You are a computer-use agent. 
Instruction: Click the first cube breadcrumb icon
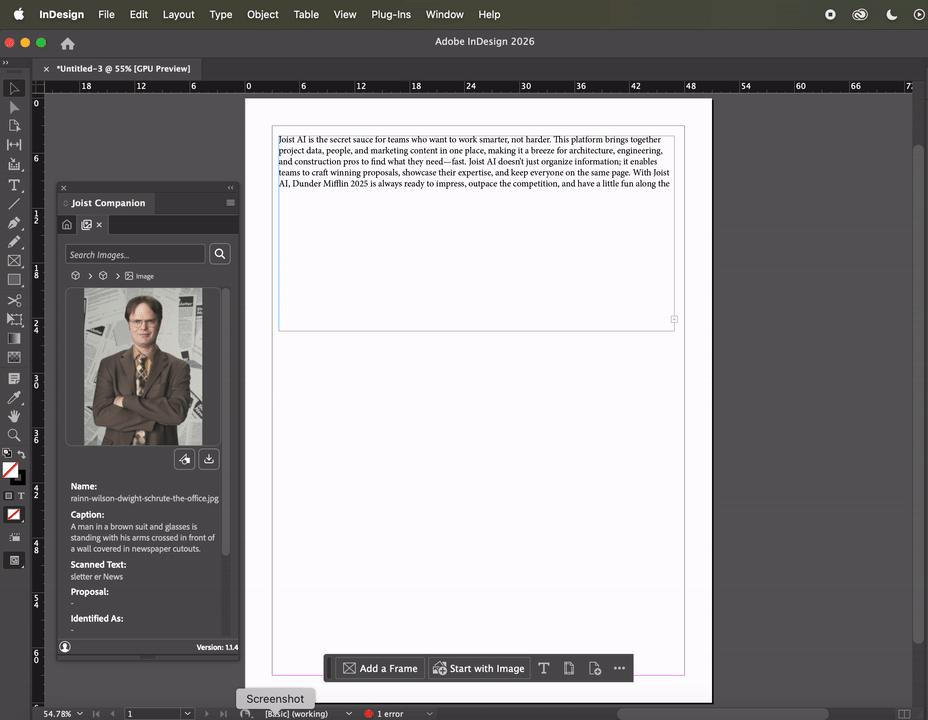coord(75,276)
